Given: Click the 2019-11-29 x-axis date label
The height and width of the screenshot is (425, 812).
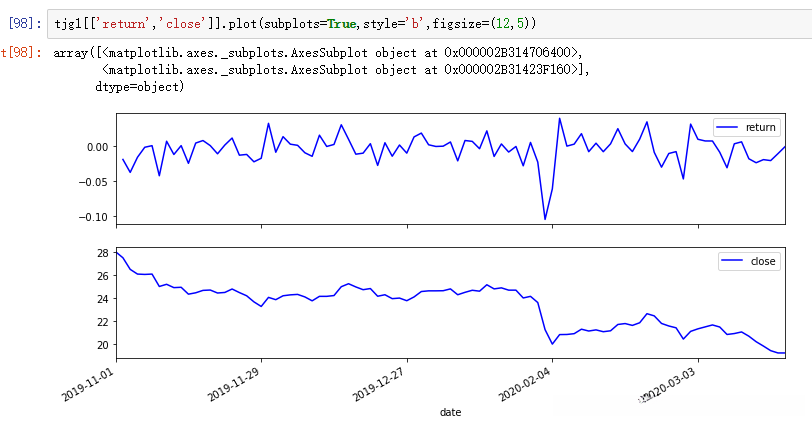Looking at the screenshot, I should 233,386.
